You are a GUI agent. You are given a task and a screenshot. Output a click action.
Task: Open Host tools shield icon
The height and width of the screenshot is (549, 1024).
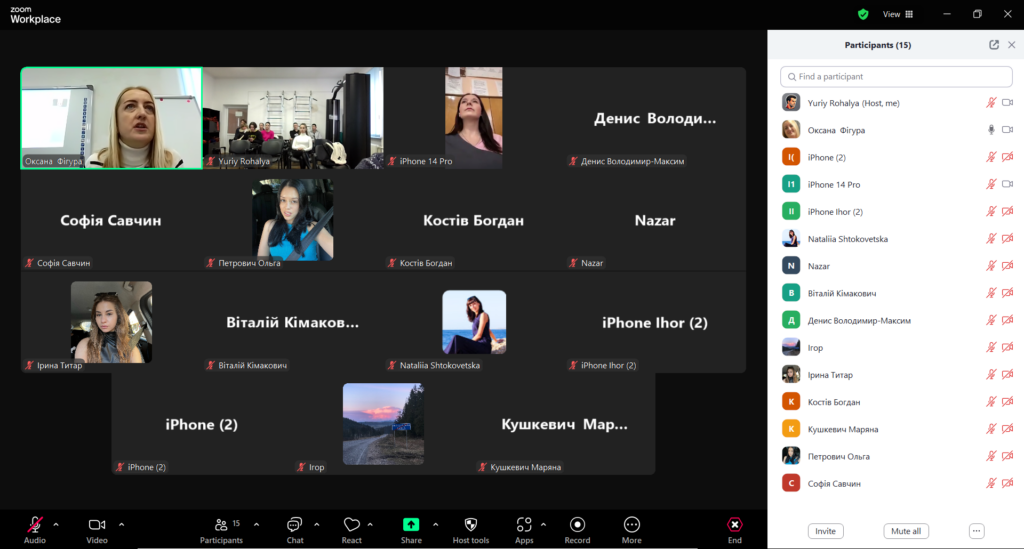(471, 525)
